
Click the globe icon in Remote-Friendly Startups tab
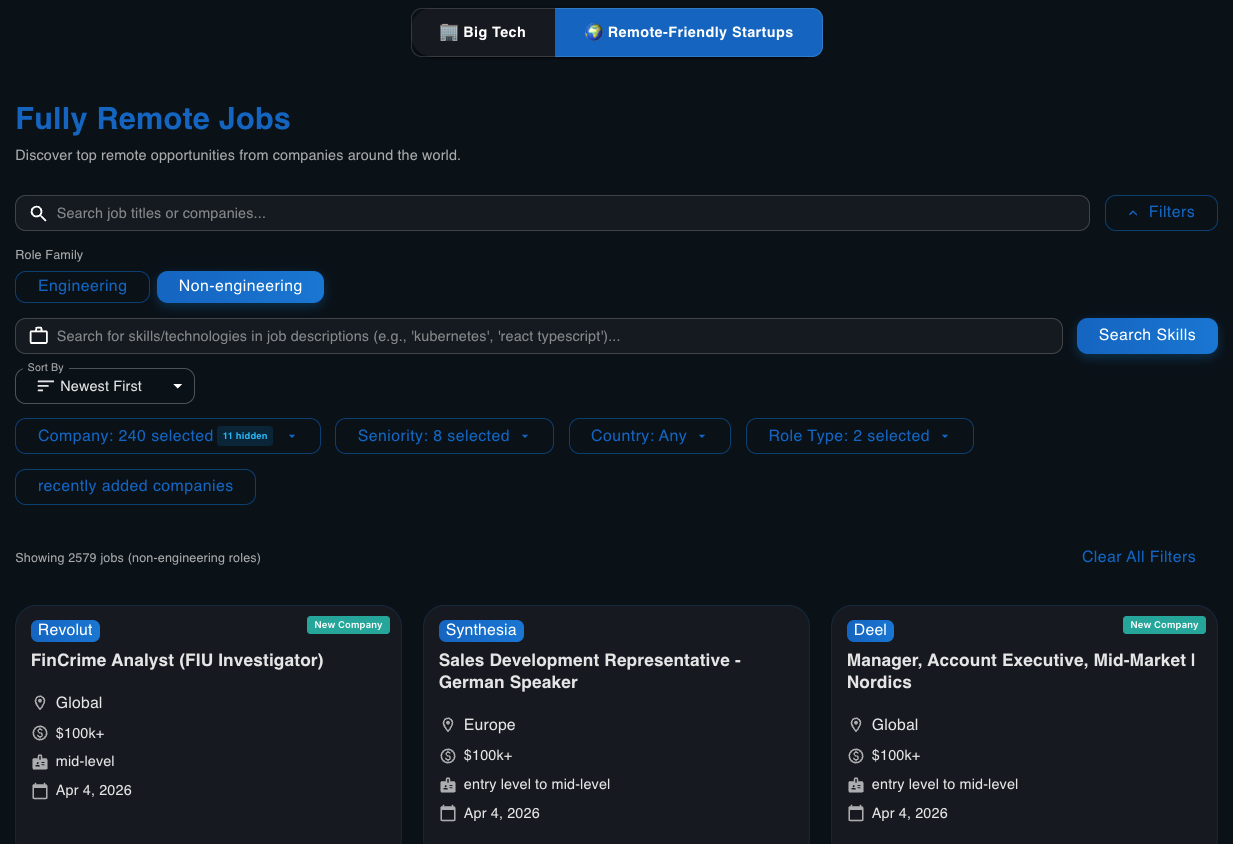[594, 32]
